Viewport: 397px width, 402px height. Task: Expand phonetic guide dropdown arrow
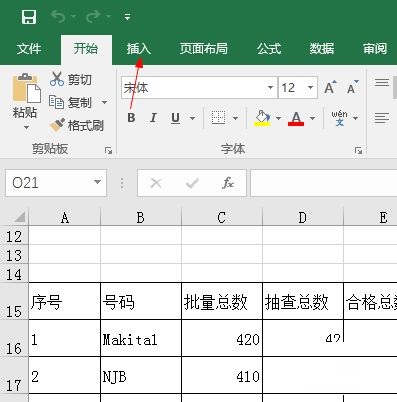point(355,118)
